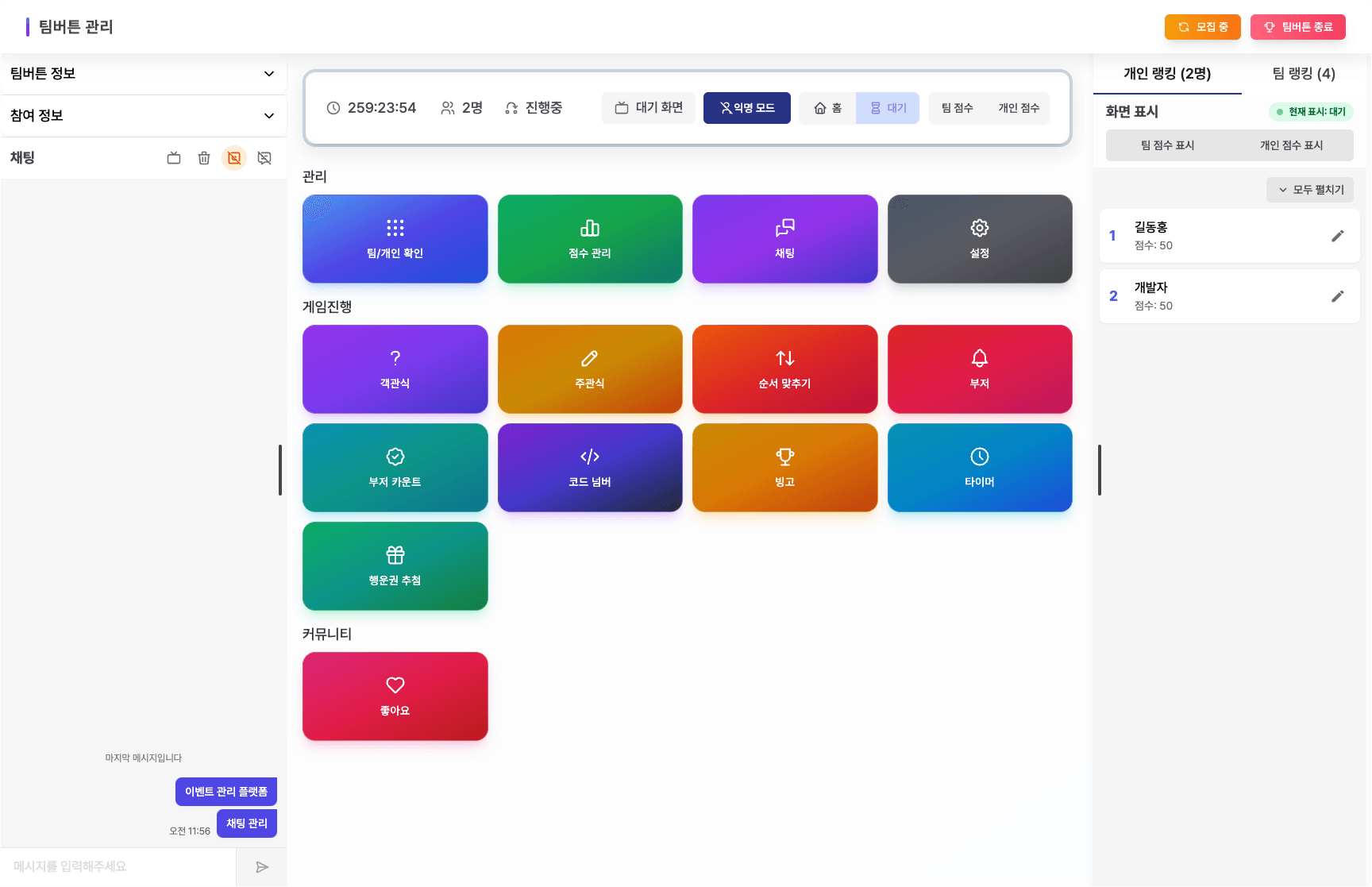
Task: Click the crossed-out speech bubble chat icon
Action: [x=264, y=158]
